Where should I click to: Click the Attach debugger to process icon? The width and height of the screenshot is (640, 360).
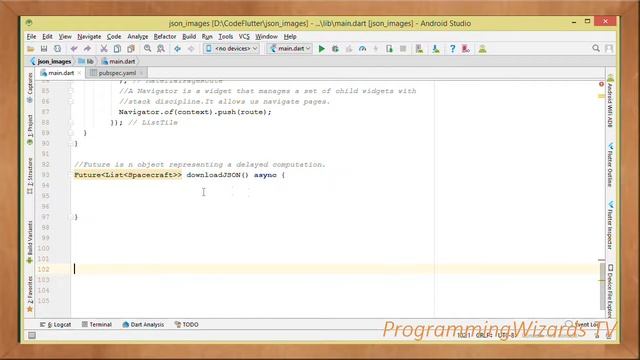[x=389, y=49]
